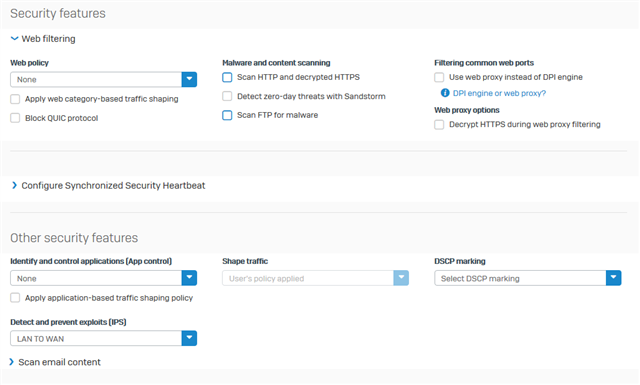Image resolution: width=640 pixels, height=385 pixels.
Task: Click the info icon beside DPI engine link
Action: pos(445,93)
